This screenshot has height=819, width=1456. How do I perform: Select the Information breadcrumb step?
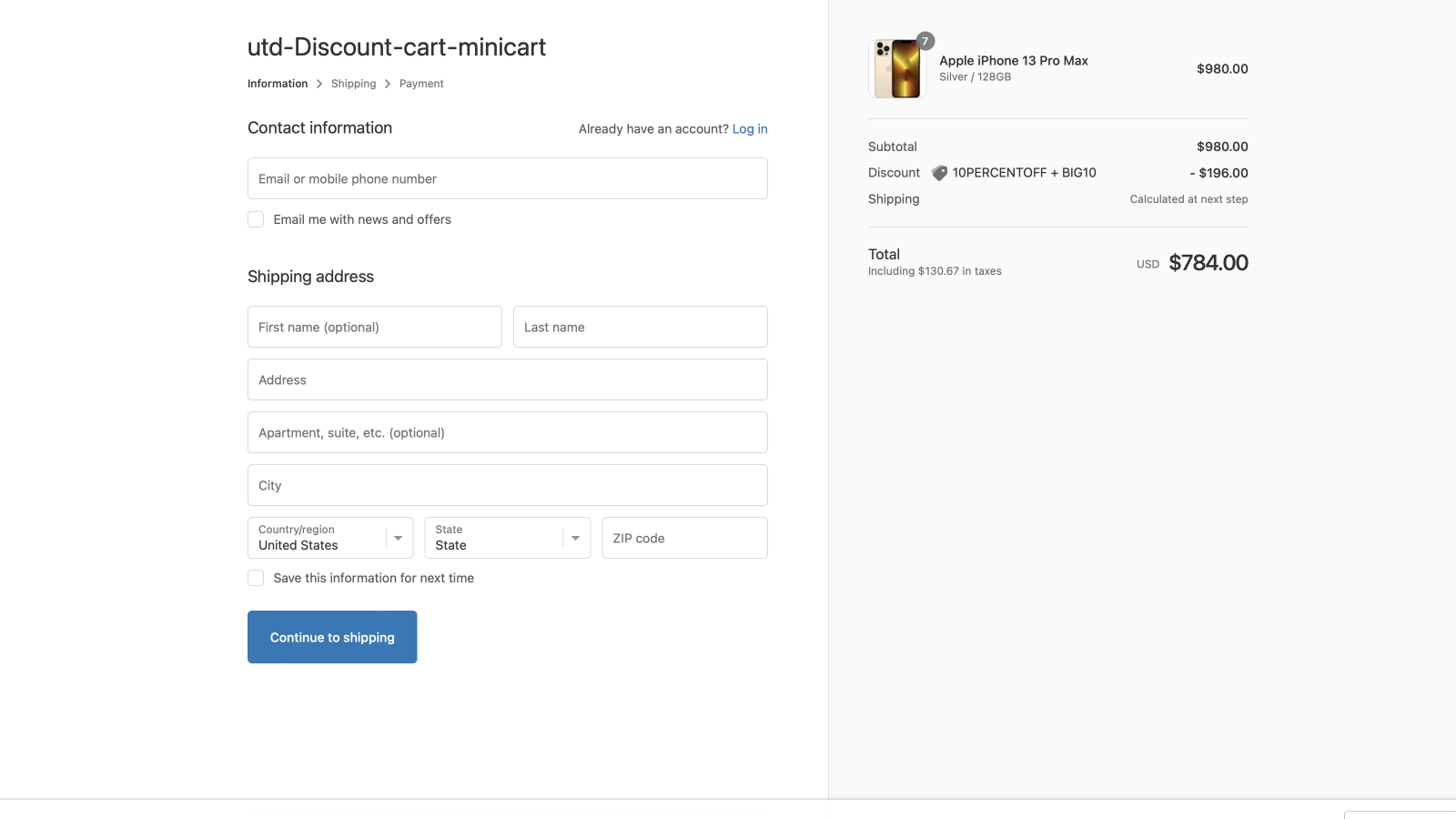point(277,83)
